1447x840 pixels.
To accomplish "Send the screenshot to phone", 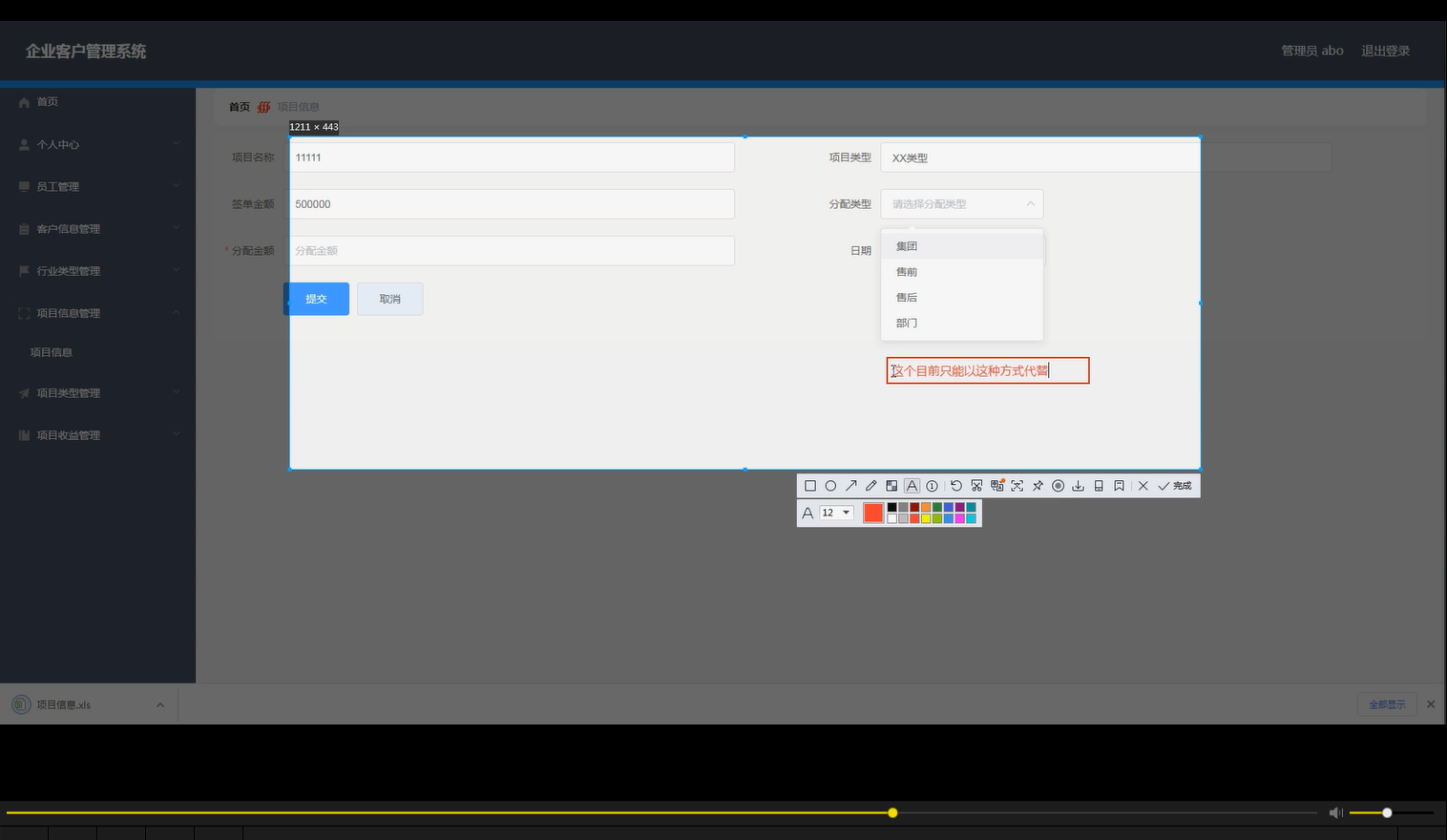I will point(1099,486).
